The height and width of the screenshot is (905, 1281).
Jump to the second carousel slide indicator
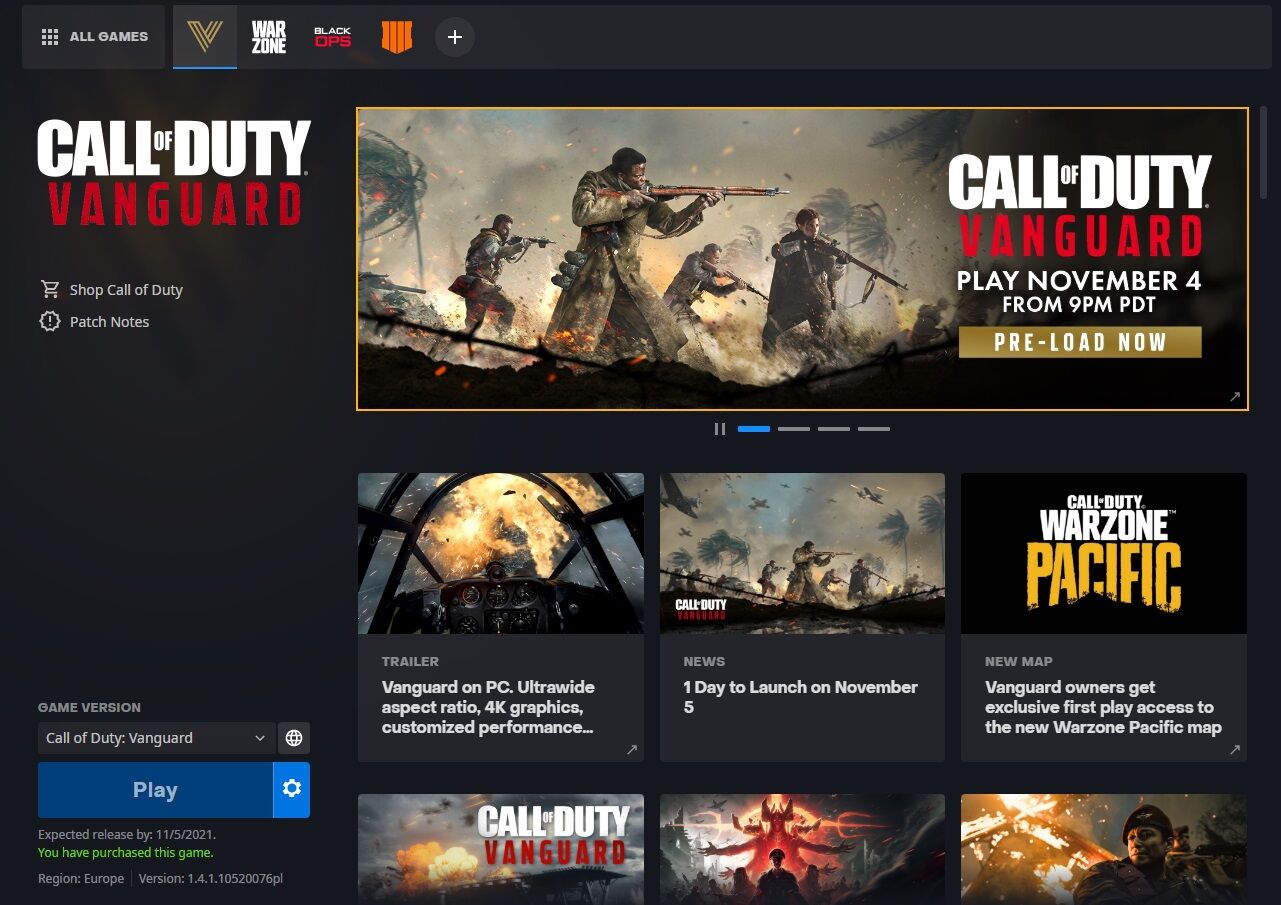794,429
